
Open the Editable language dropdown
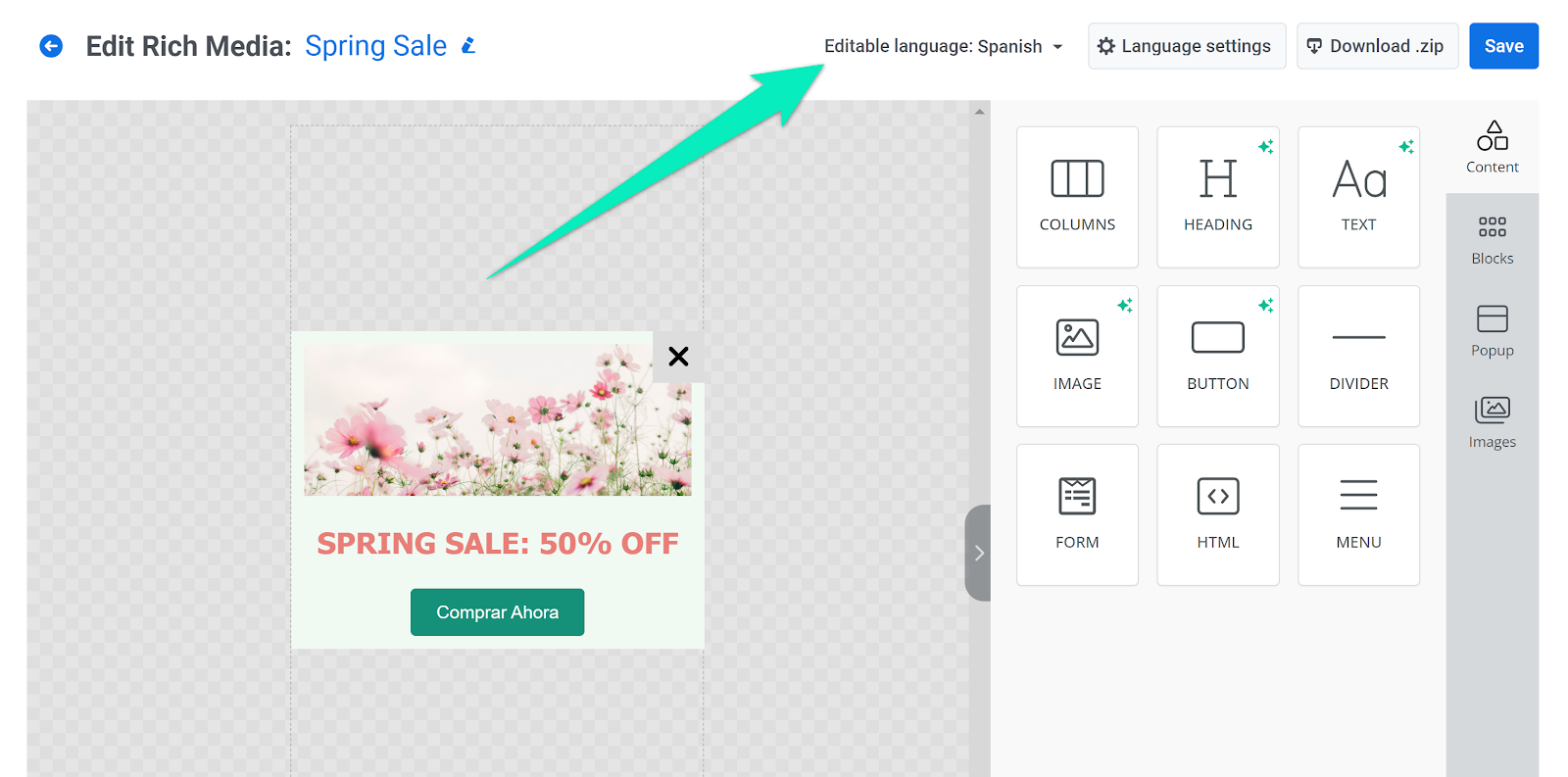pyautogui.click(x=943, y=46)
